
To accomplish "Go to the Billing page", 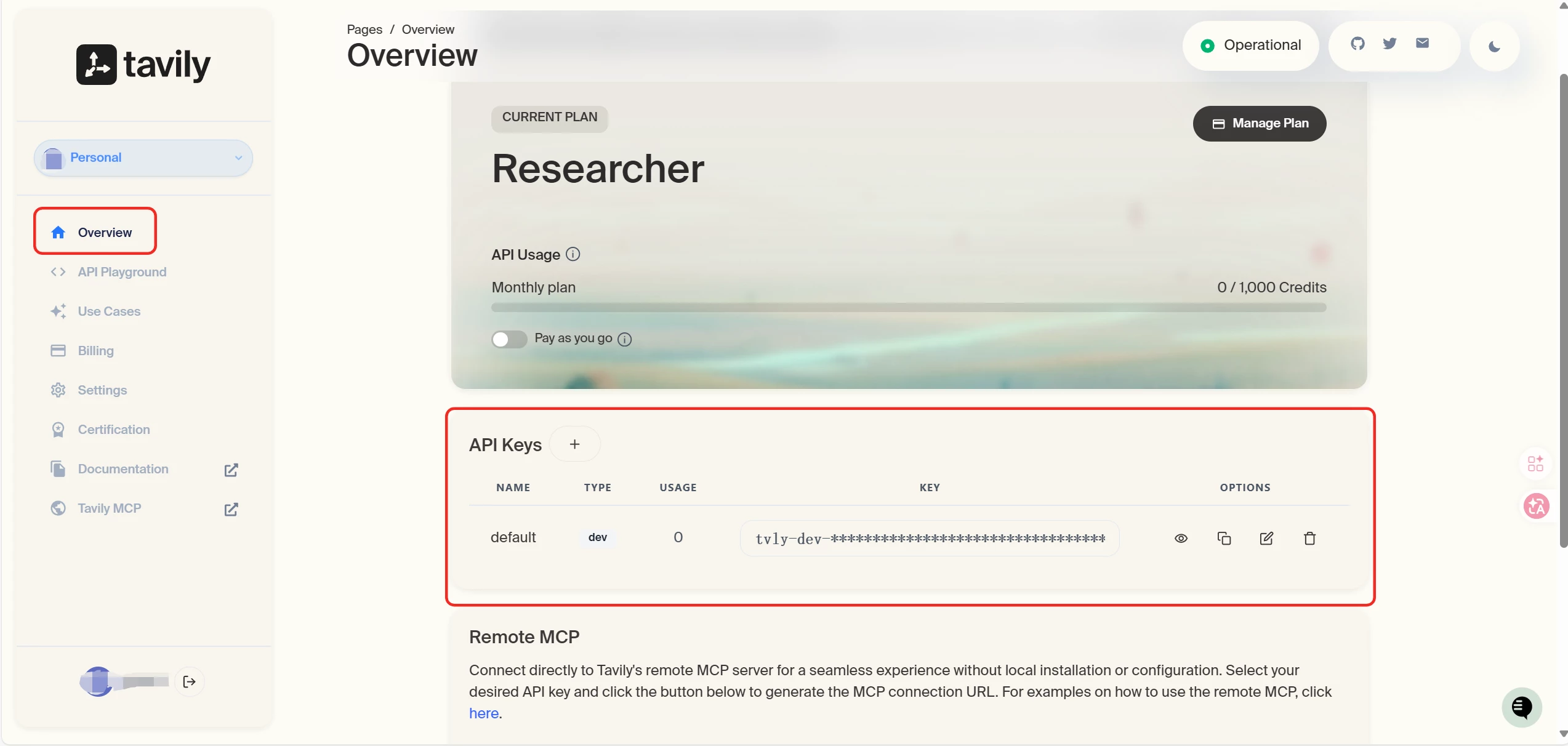I will (95, 351).
